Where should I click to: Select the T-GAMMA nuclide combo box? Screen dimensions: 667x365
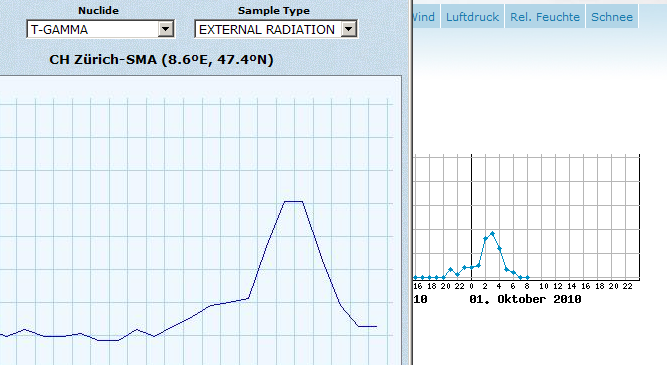100,29
